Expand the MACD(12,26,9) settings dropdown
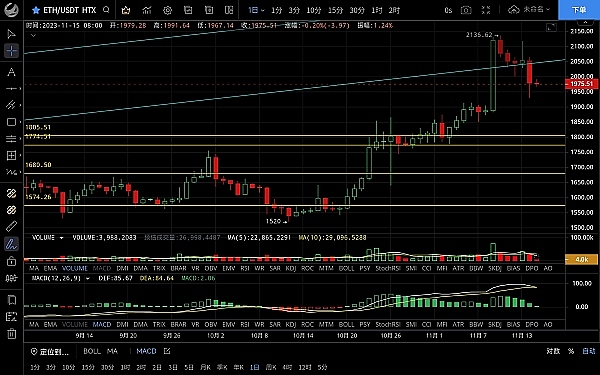Viewport: 600px width, 375px height. pos(88,278)
